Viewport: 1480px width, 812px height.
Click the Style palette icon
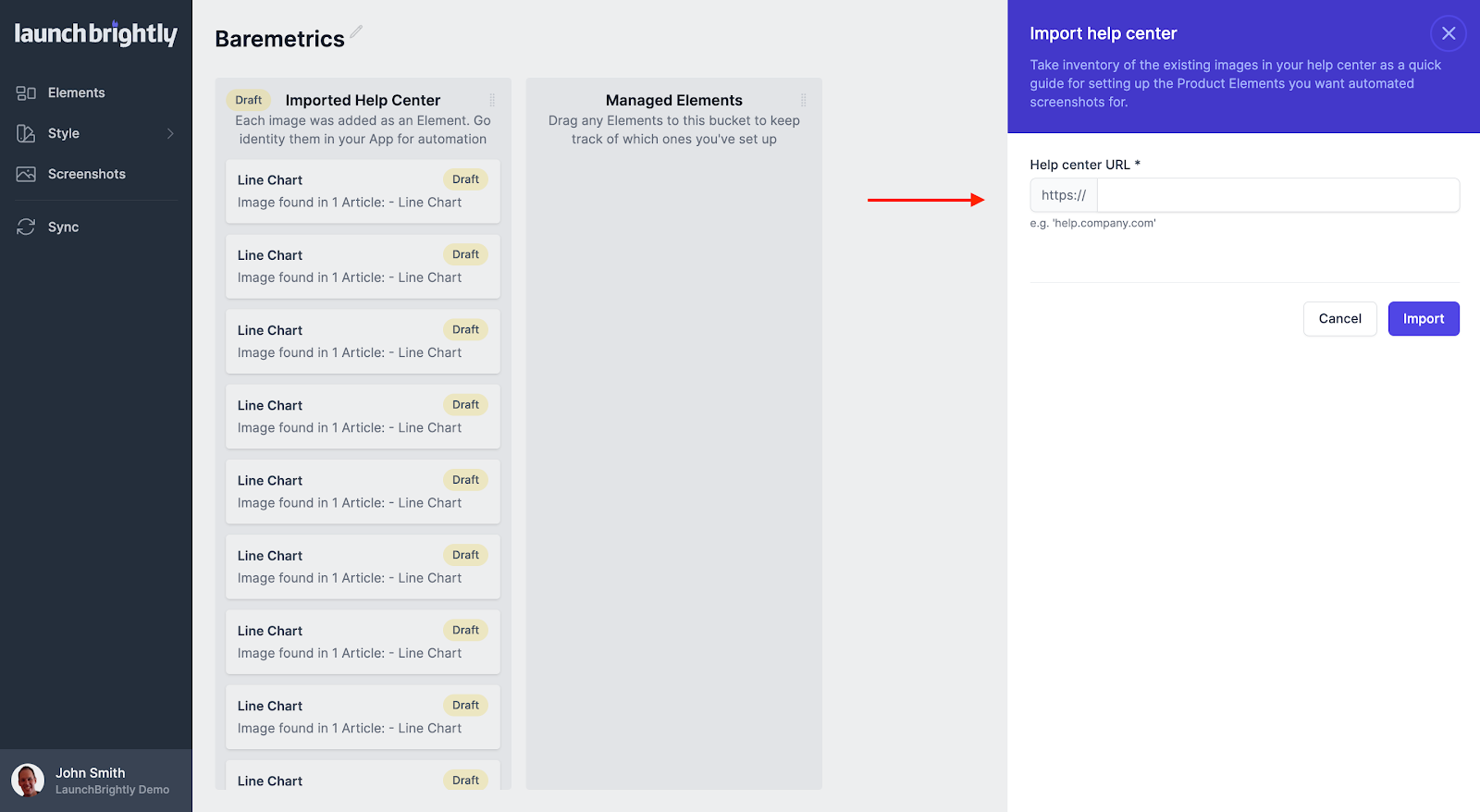point(26,134)
